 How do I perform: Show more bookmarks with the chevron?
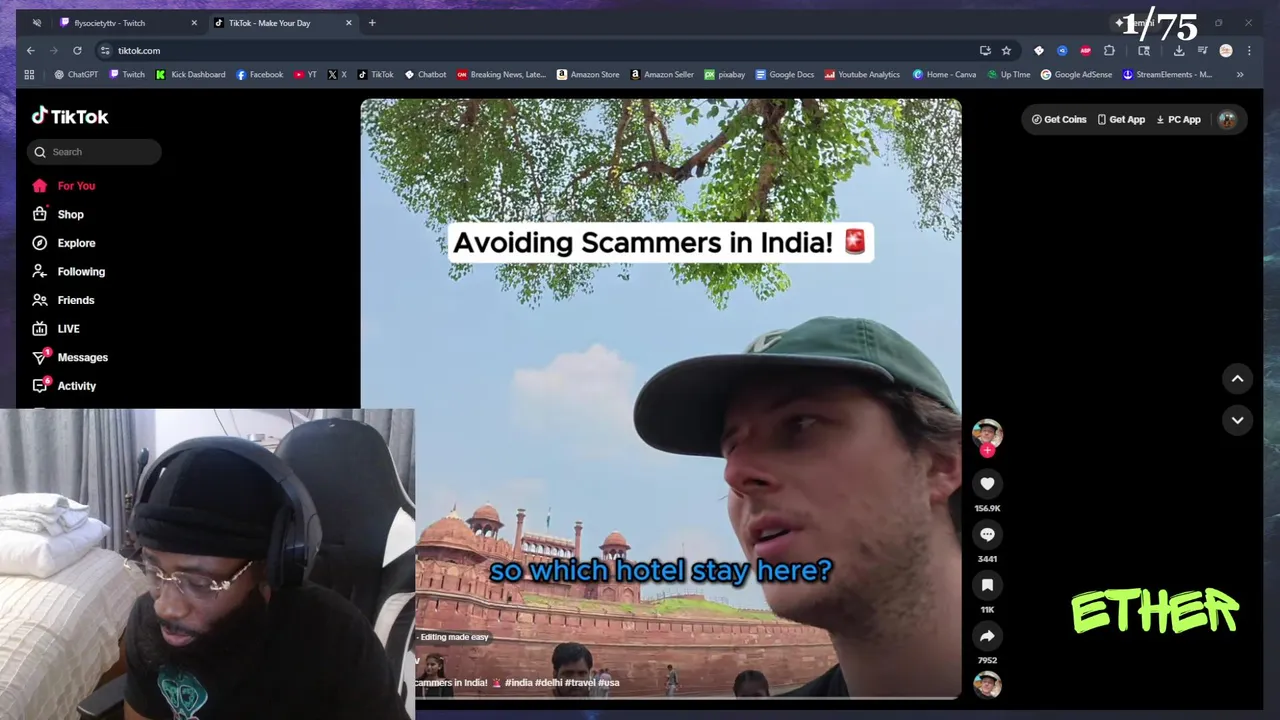coord(1240,75)
